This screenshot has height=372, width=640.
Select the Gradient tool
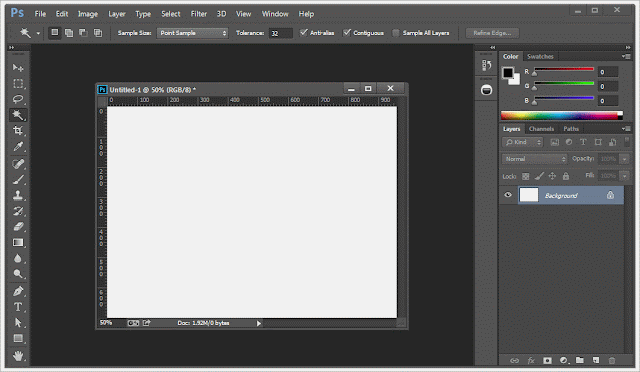coord(18,243)
